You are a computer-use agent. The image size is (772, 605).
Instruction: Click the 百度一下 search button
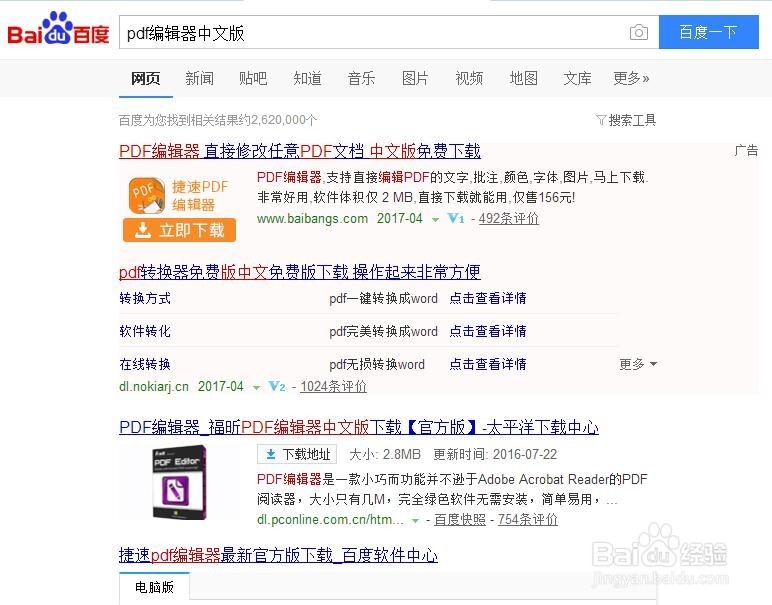pyautogui.click(x=708, y=32)
